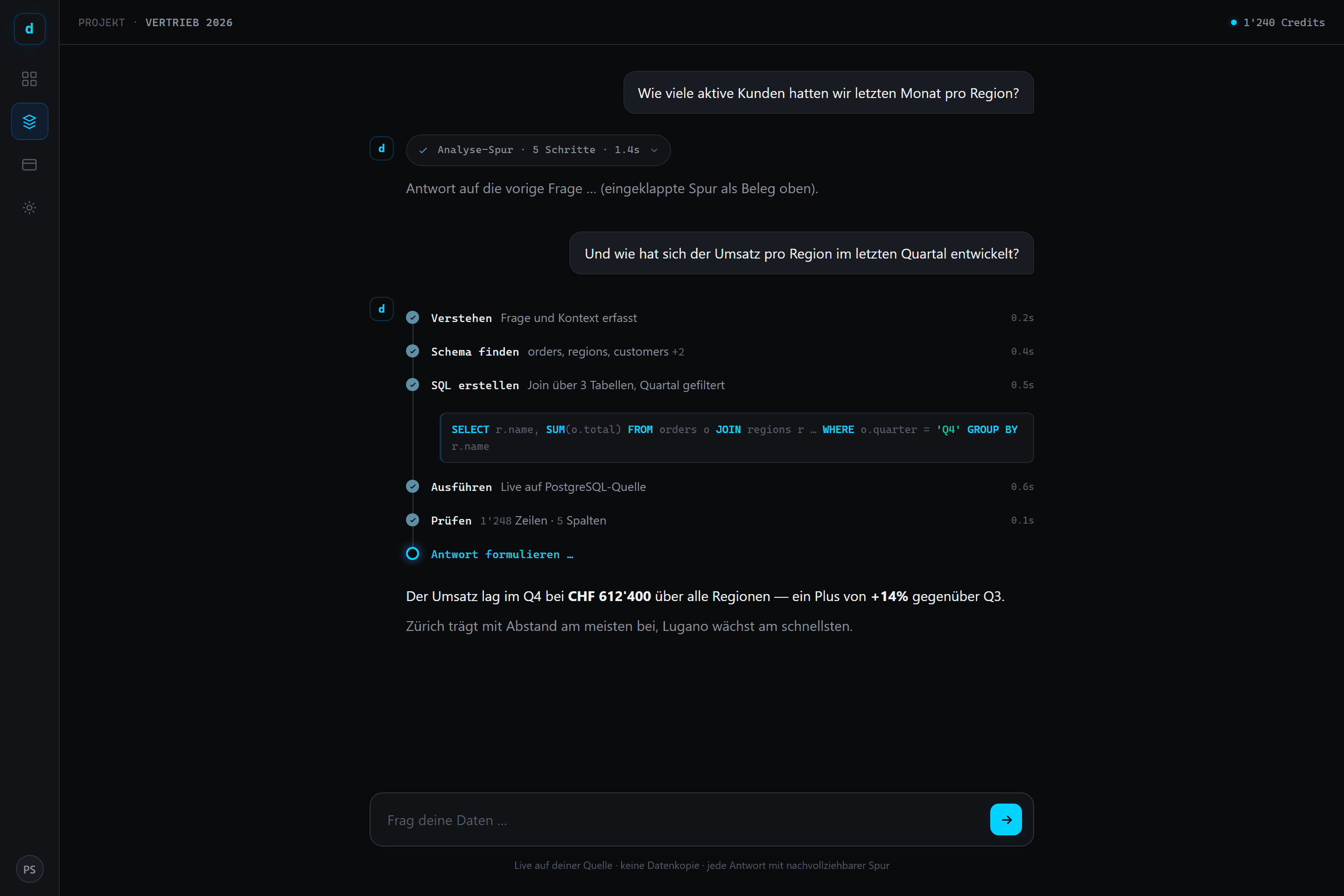Click '1'248 Zeilen · 5 Spalten' text
This screenshot has height=896, width=1344.
click(543, 521)
